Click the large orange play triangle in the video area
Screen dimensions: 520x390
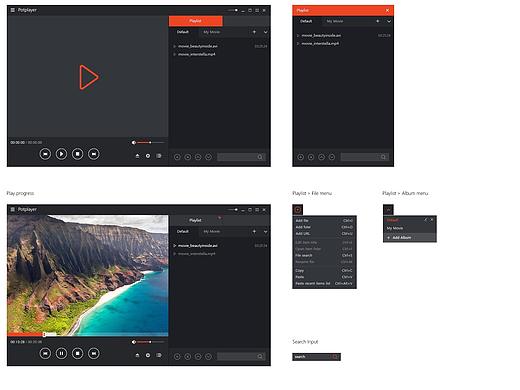click(89, 77)
